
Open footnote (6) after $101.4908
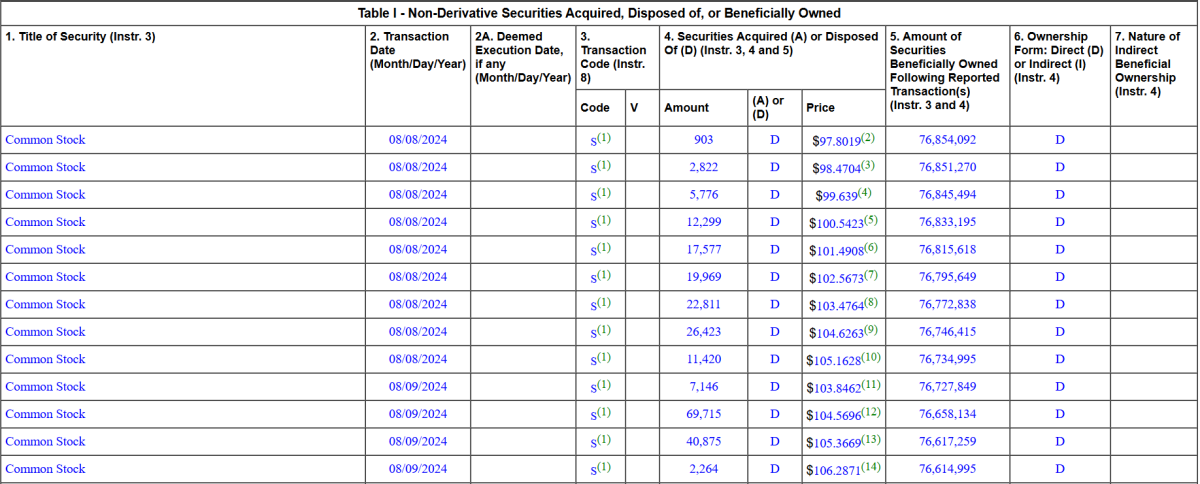872,247
